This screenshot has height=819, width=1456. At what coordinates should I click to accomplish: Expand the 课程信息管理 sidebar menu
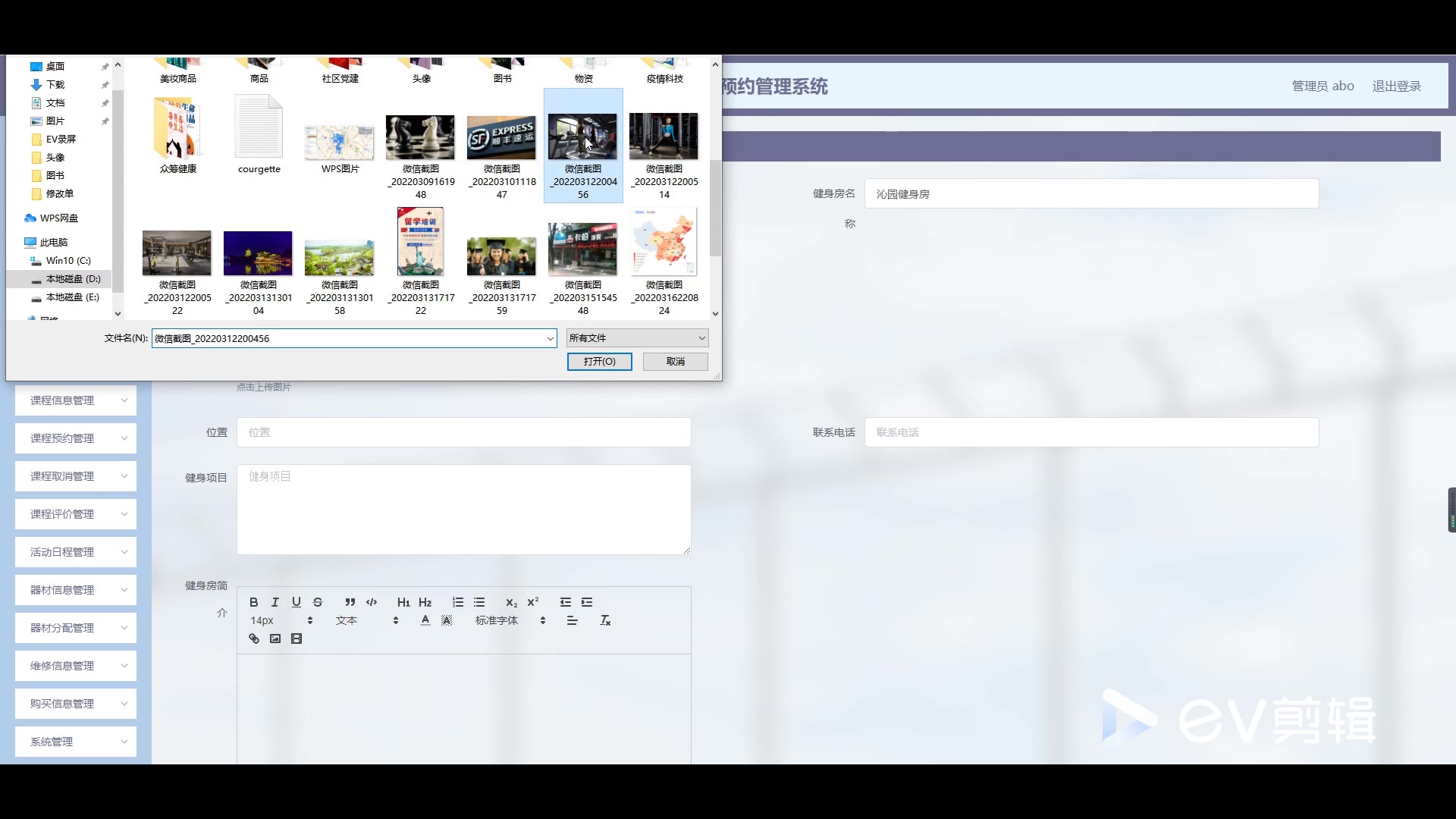76,400
